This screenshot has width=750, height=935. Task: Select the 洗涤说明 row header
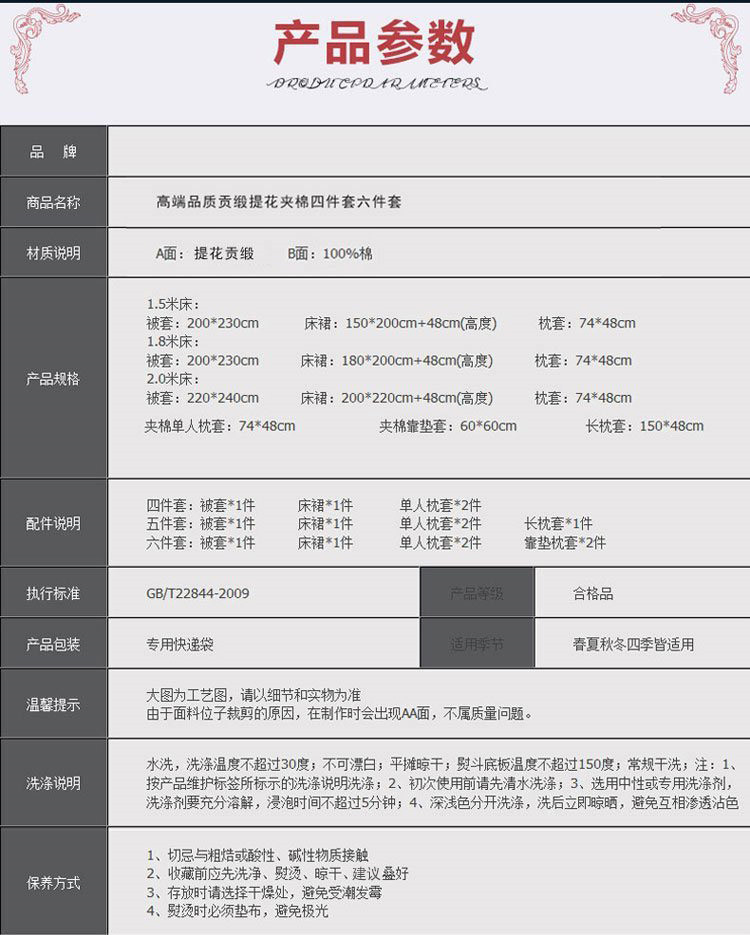(53, 783)
